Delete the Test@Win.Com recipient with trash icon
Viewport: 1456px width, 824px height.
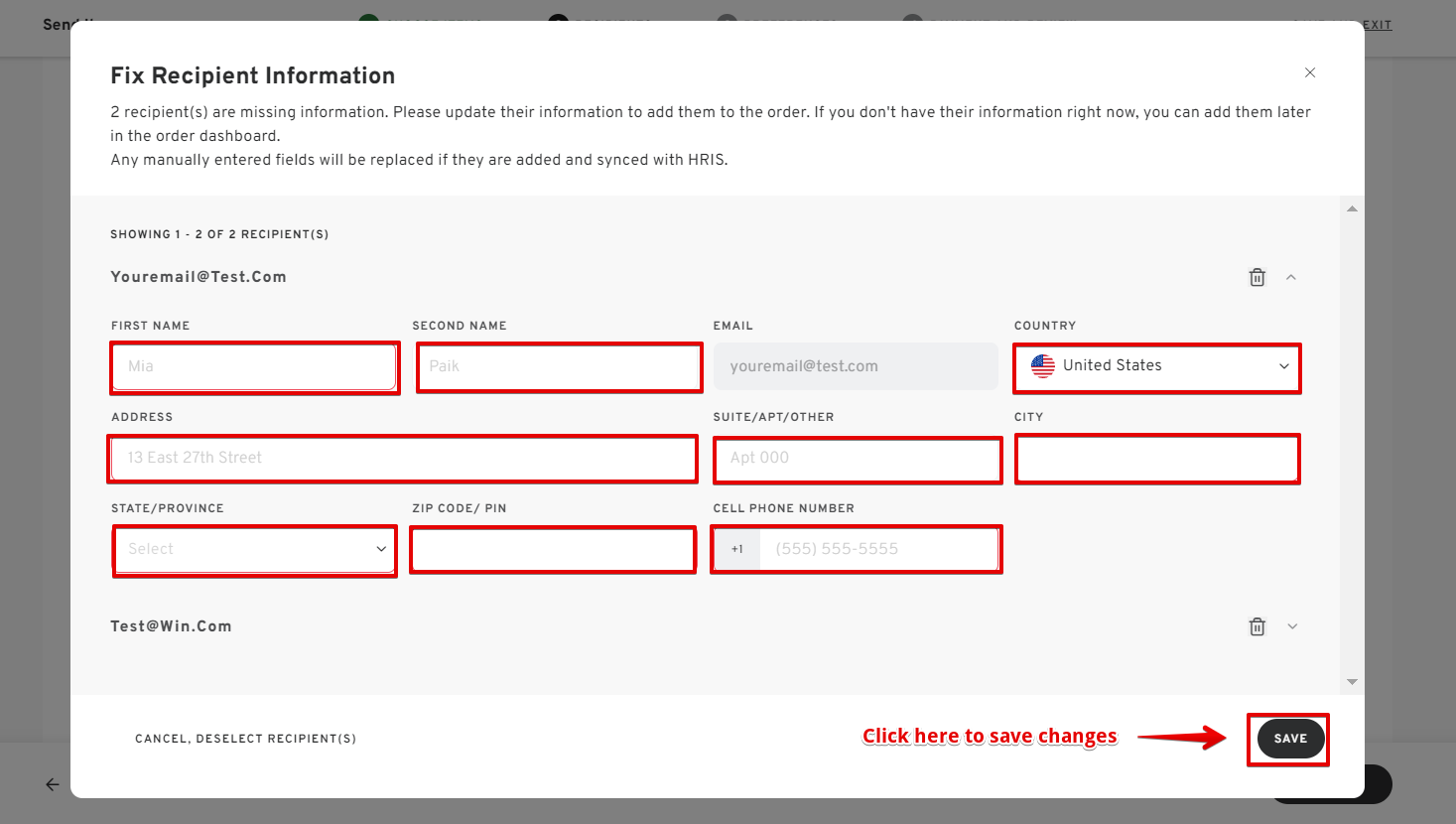(x=1257, y=626)
